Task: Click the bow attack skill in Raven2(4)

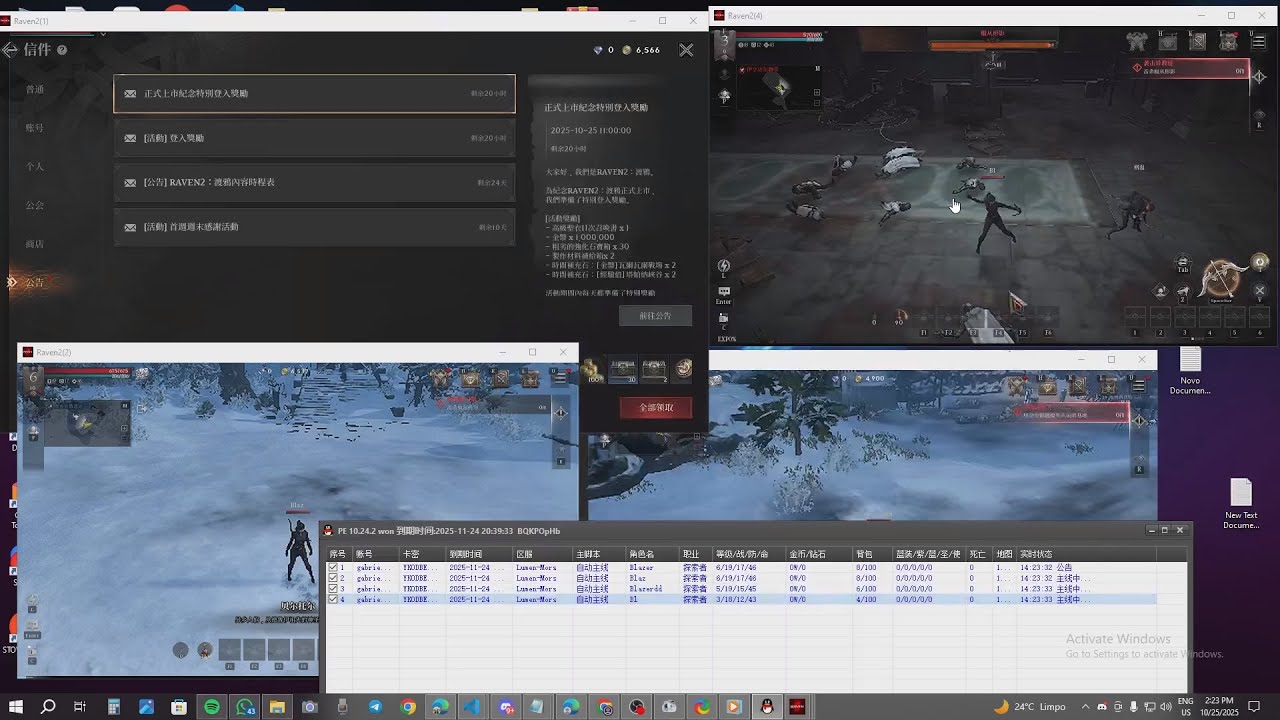Action: click(1222, 279)
